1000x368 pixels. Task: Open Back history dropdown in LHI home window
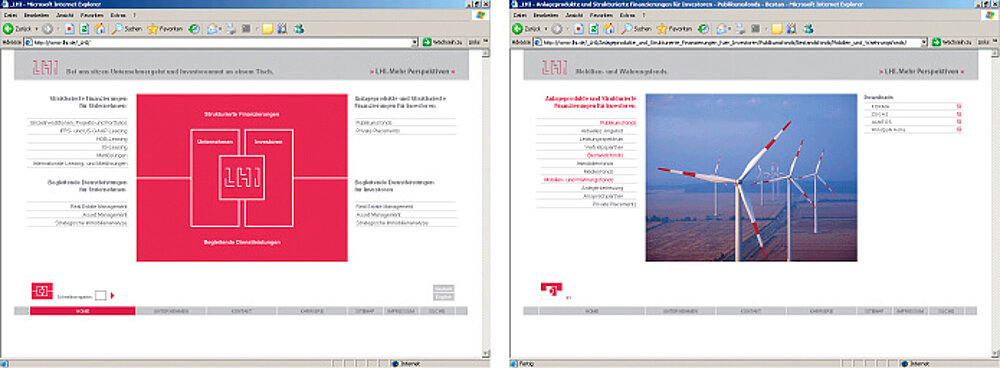click(x=36, y=29)
